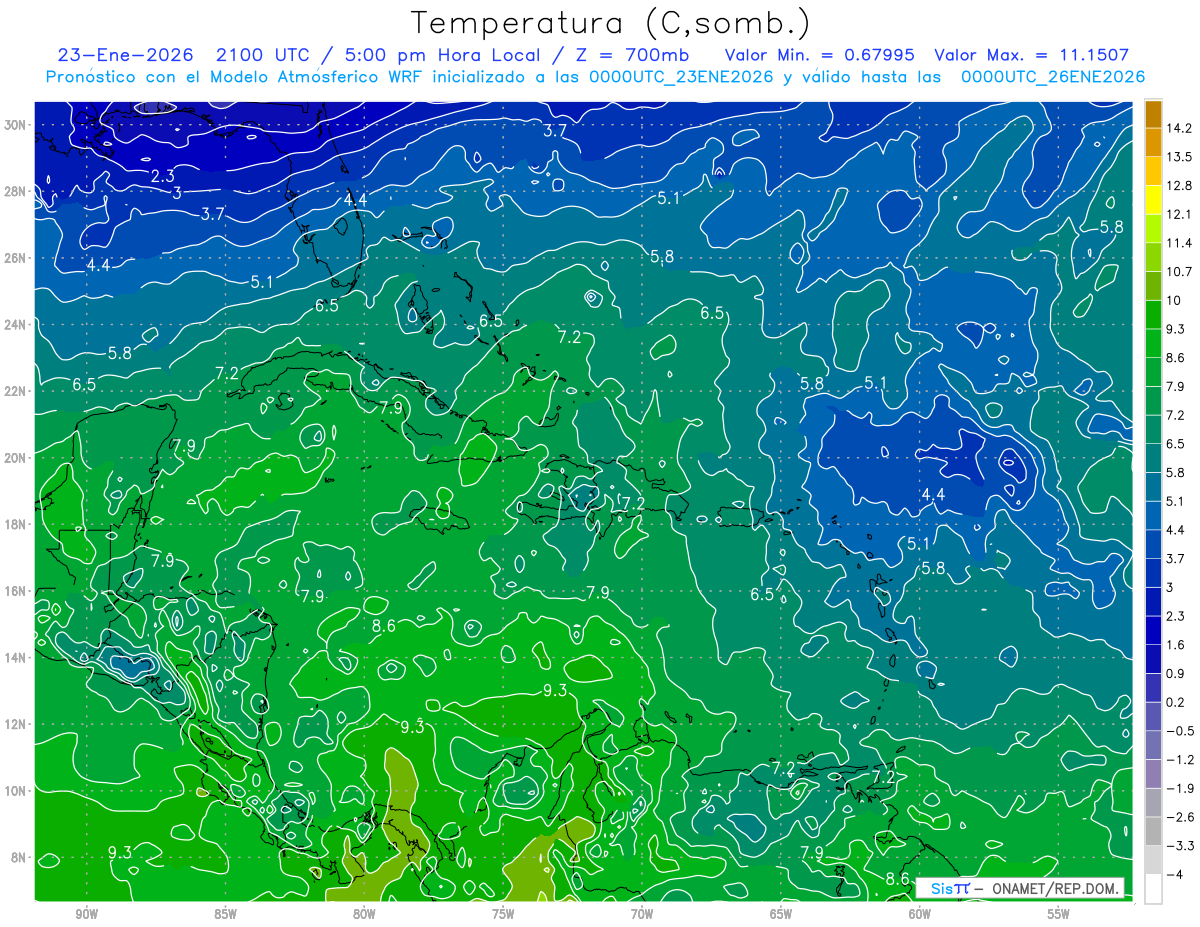
Task: Click legend value '-1.9'
Action: click(x=1180, y=788)
